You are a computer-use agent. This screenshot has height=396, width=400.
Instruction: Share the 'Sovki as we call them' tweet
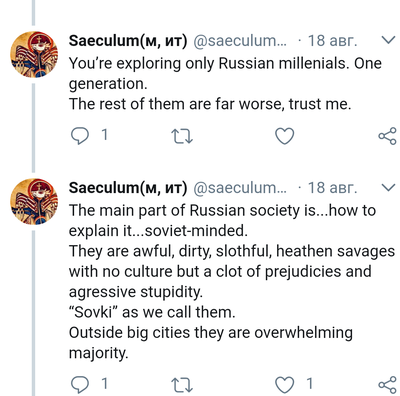coord(387,384)
